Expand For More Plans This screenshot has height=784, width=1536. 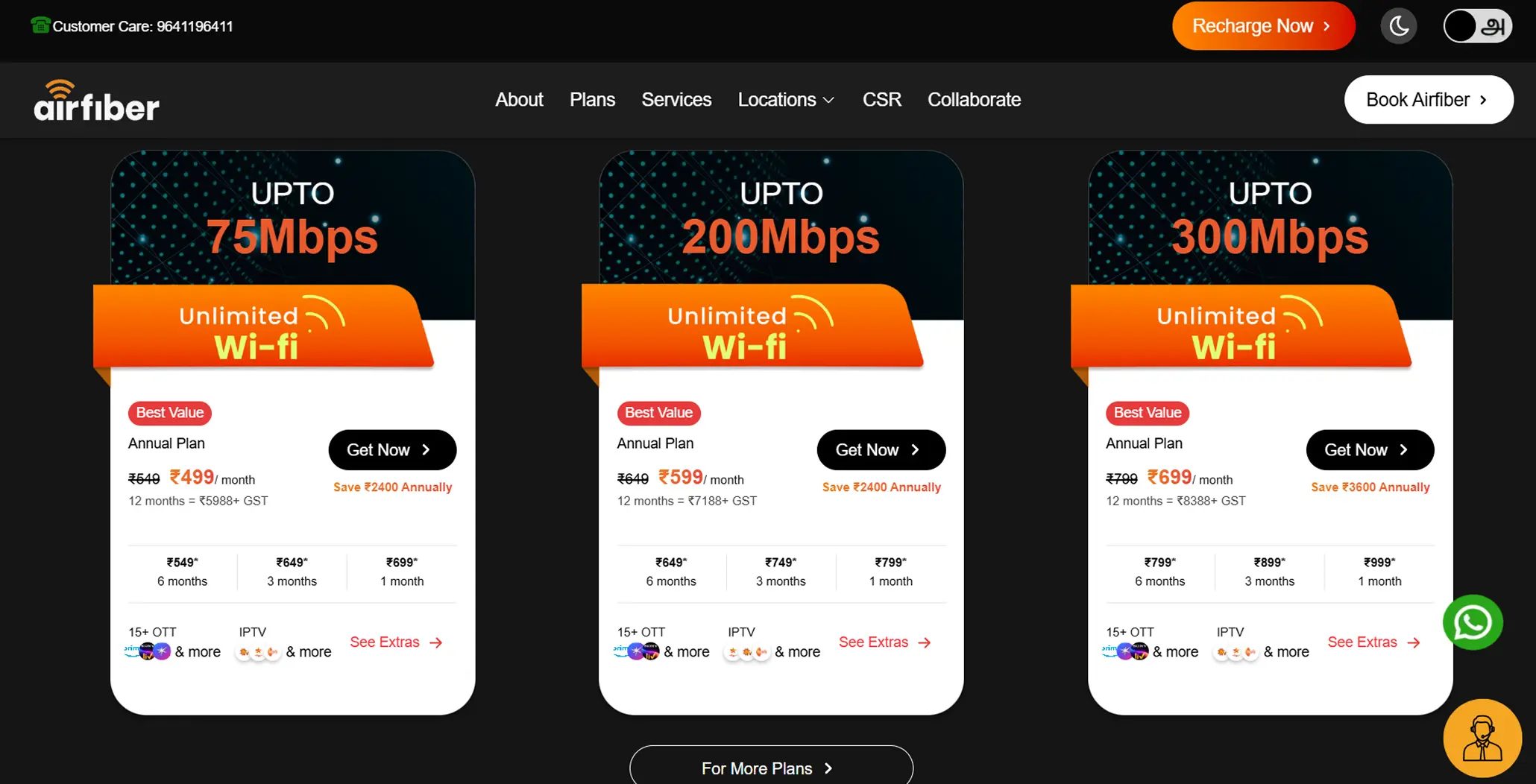coord(771,768)
